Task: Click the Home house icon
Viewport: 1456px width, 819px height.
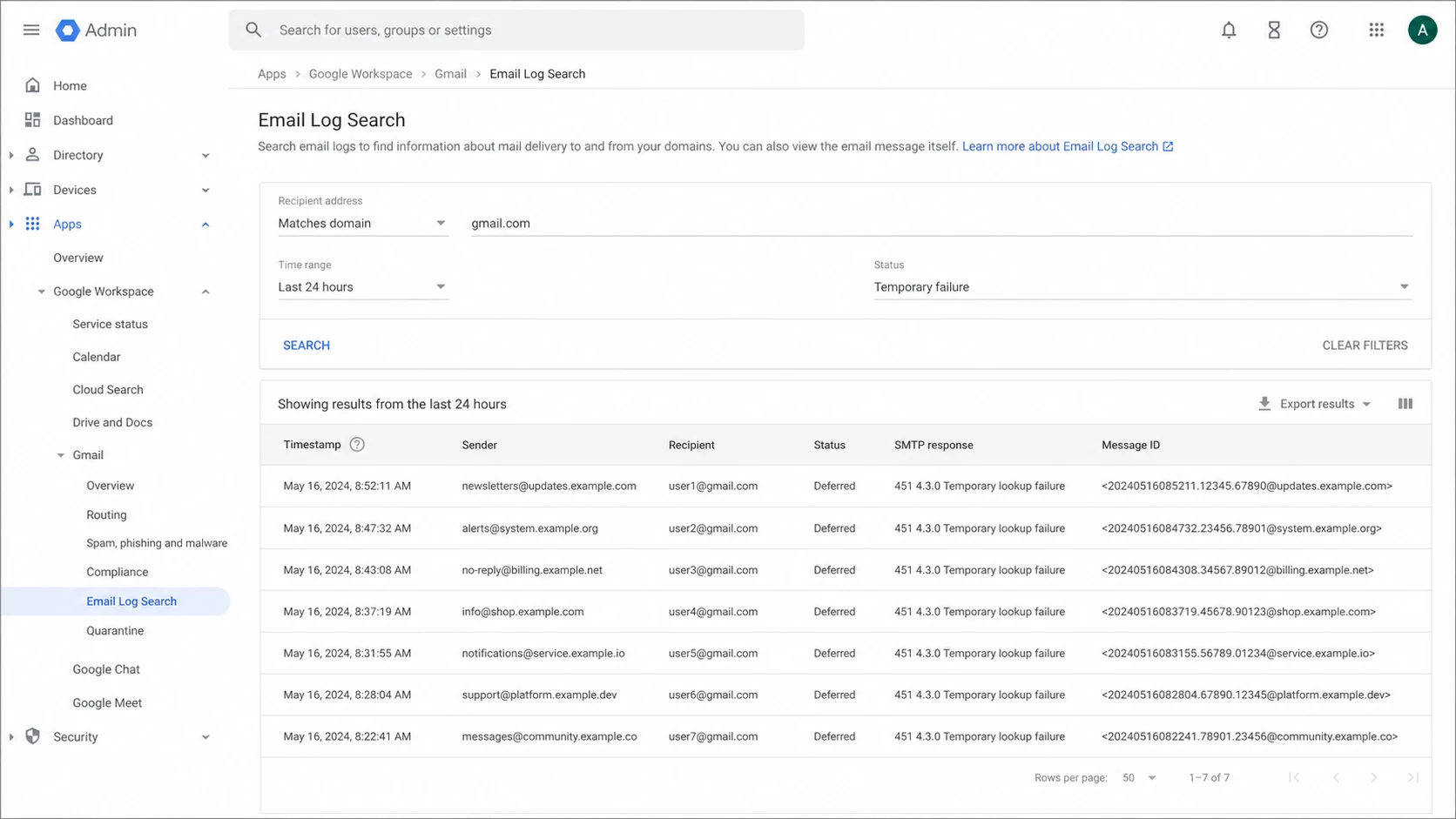Action: tap(32, 85)
